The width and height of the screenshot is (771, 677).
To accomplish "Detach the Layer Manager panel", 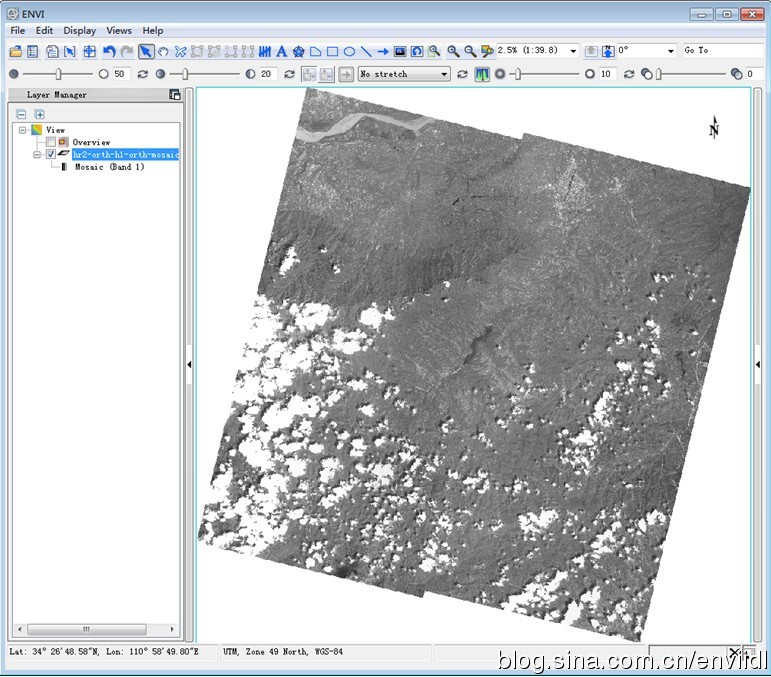I will pos(175,95).
